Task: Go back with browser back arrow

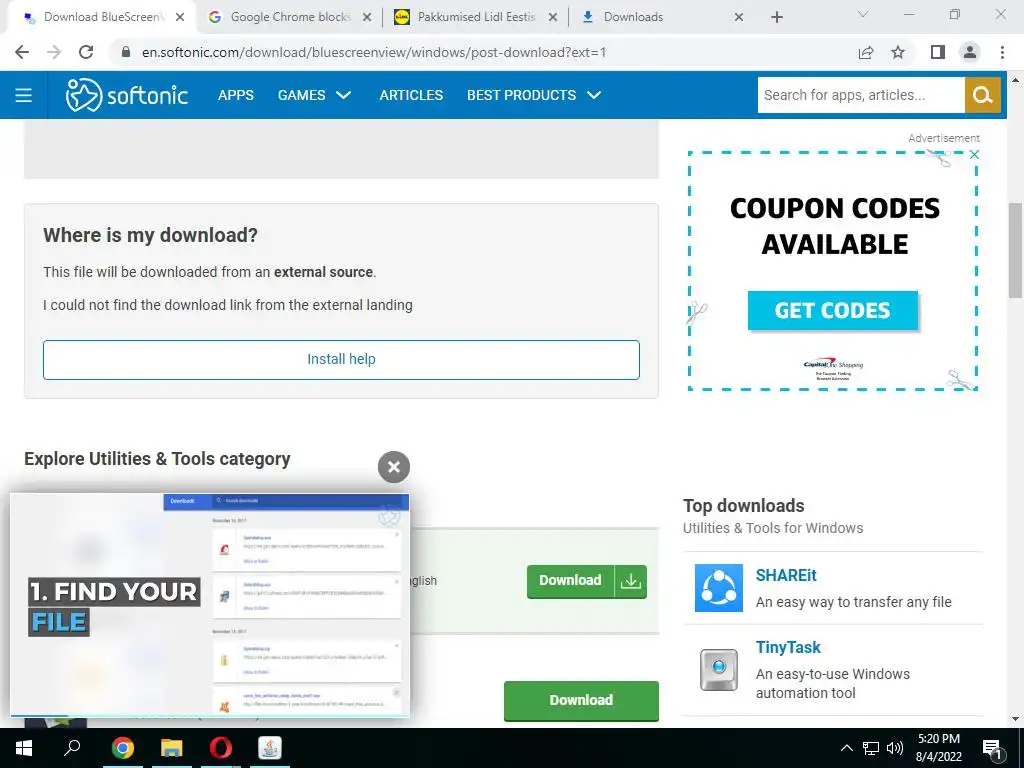Action: [x=22, y=52]
